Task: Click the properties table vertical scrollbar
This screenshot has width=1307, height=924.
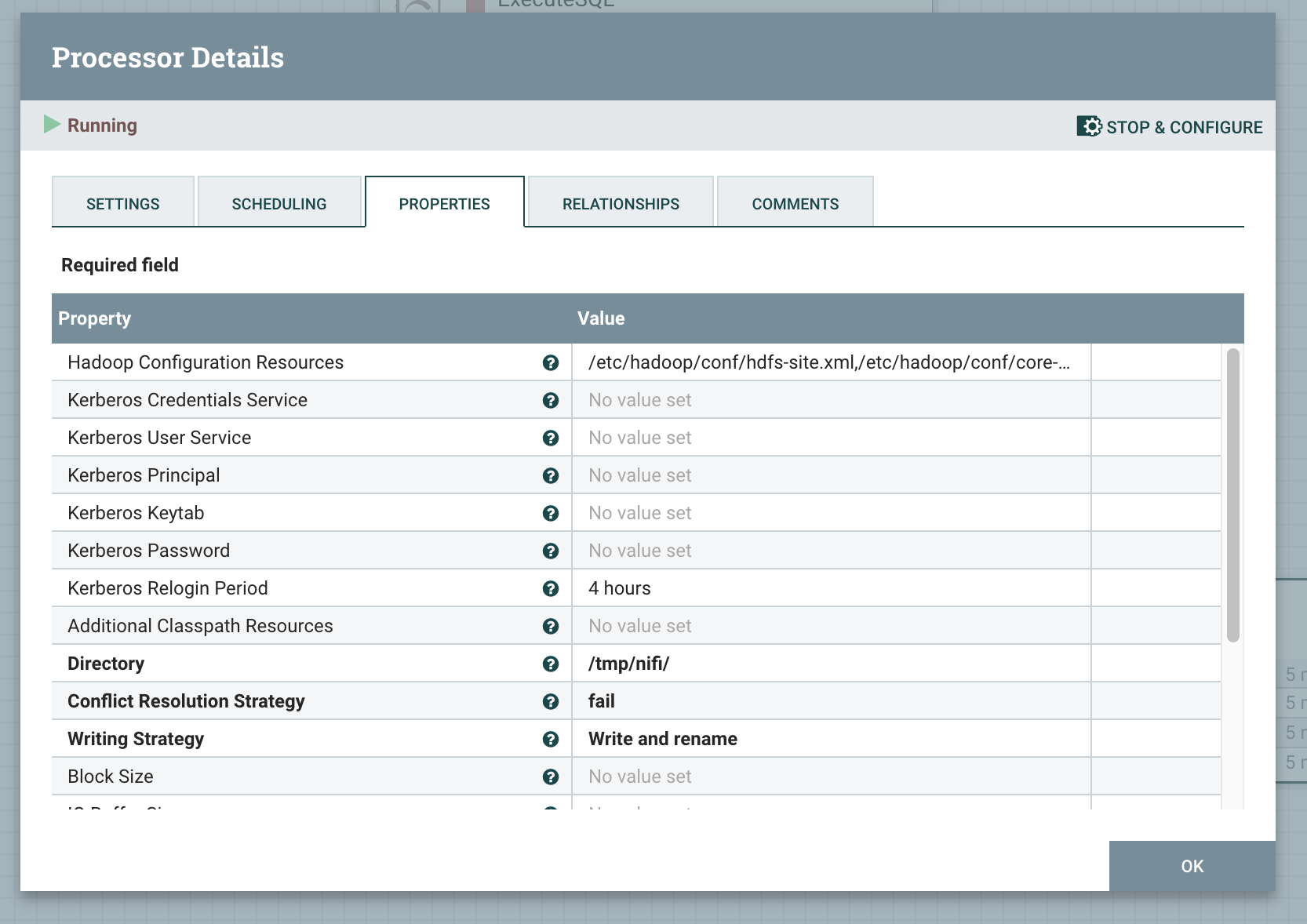Action: pyautogui.click(x=1232, y=494)
